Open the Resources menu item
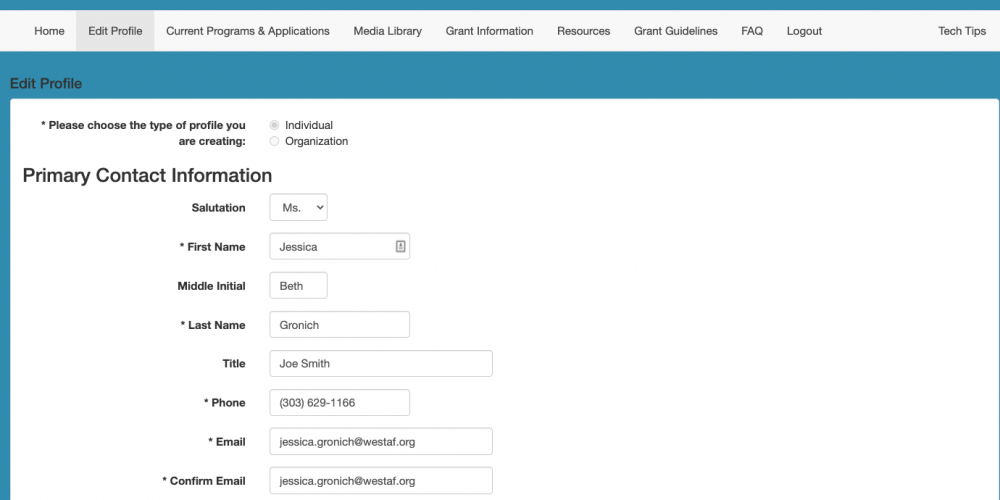Viewport: 1000px width, 500px height. 584,31
